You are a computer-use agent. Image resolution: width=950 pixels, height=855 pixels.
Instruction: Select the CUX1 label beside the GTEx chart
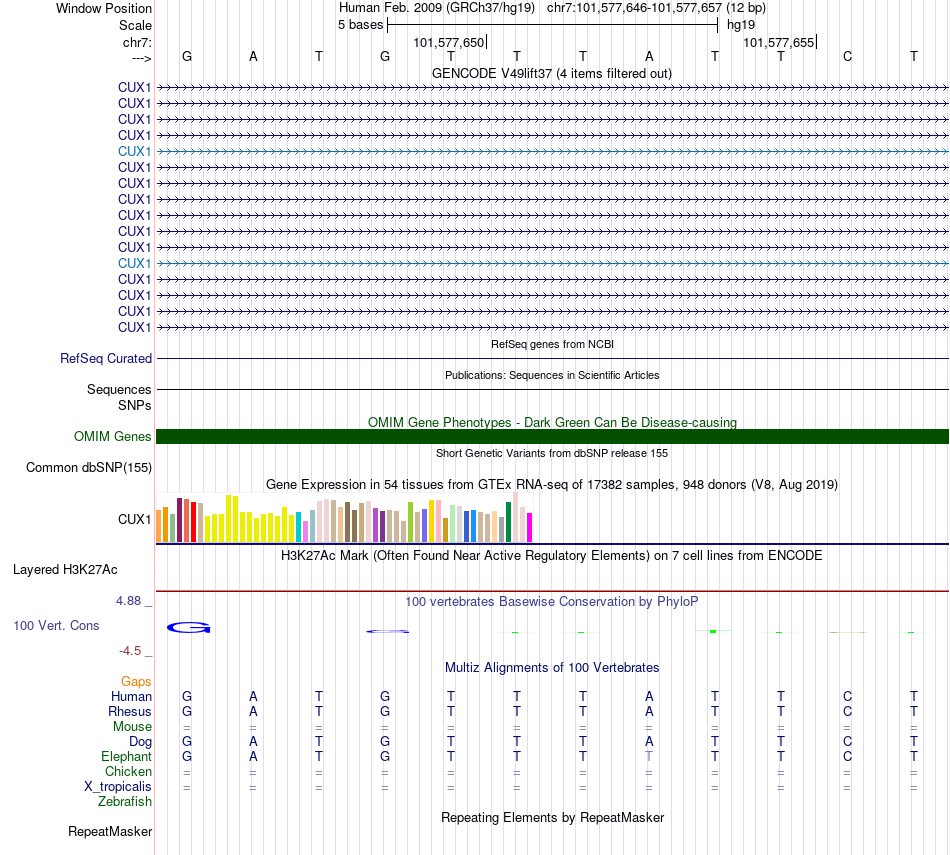pos(135,519)
